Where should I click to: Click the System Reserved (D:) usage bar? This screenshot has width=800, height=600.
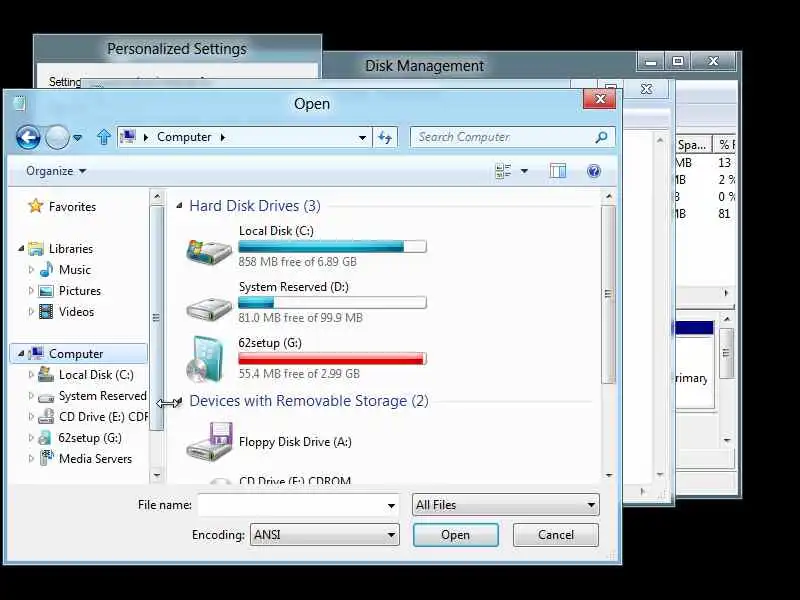pyautogui.click(x=332, y=303)
